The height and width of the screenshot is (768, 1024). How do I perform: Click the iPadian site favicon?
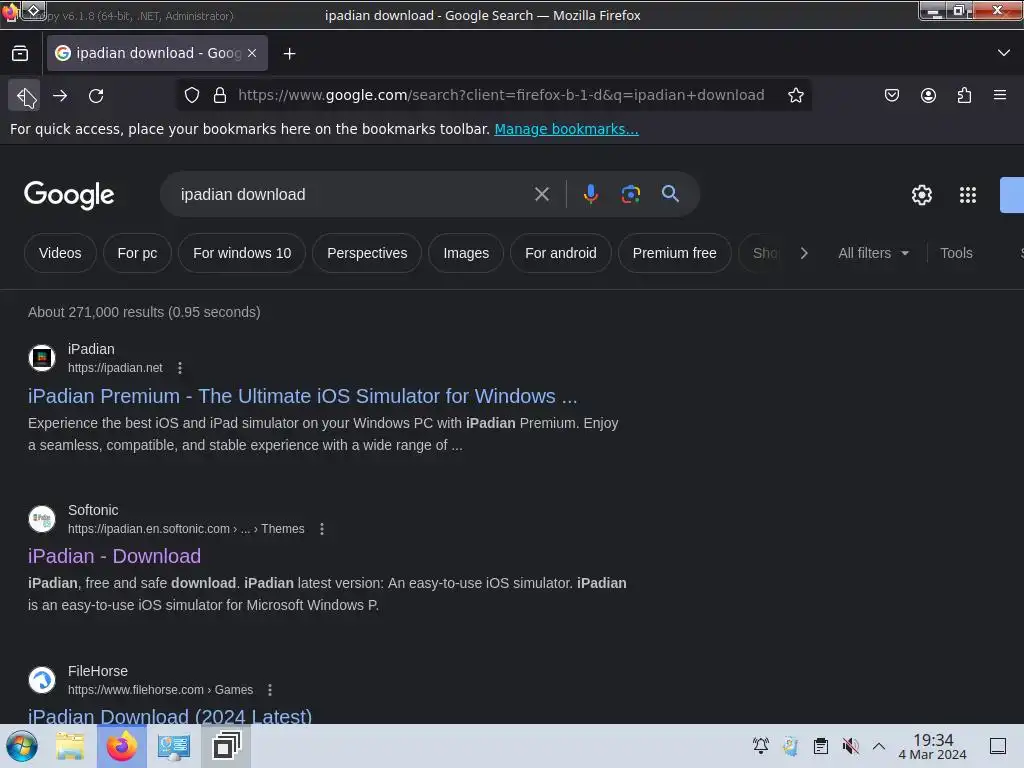point(42,358)
